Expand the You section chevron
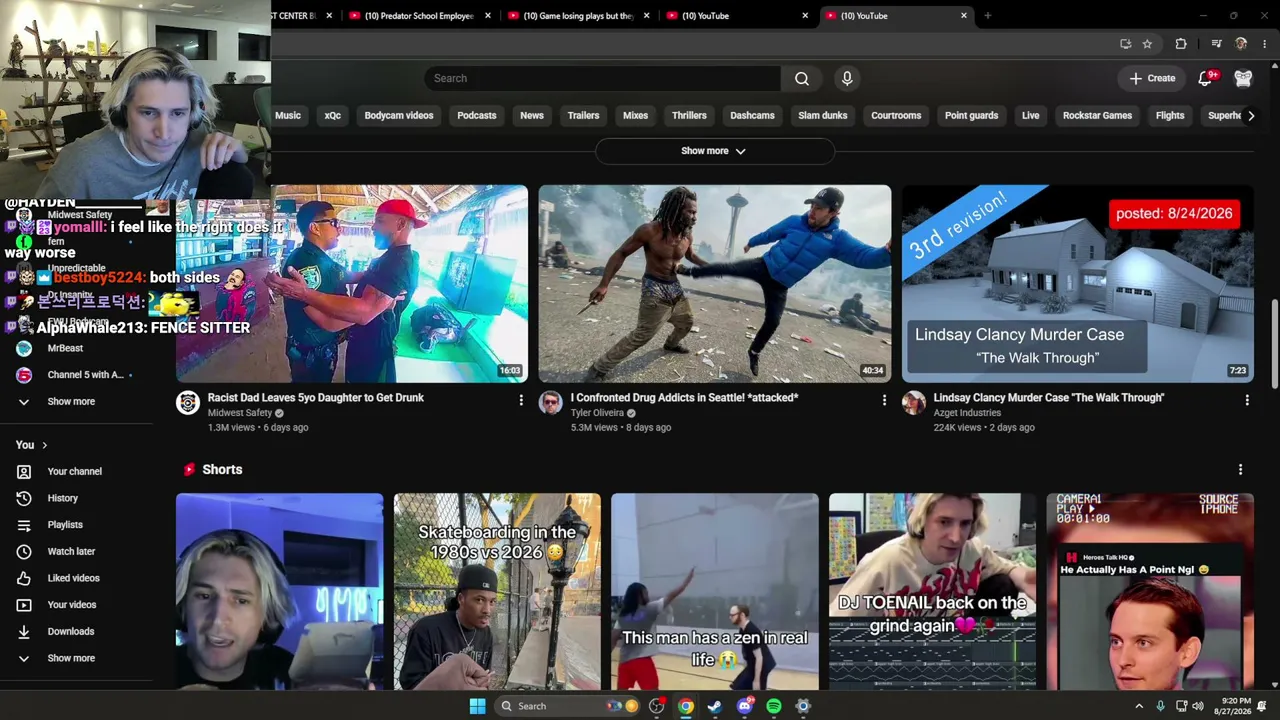 point(44,445)
